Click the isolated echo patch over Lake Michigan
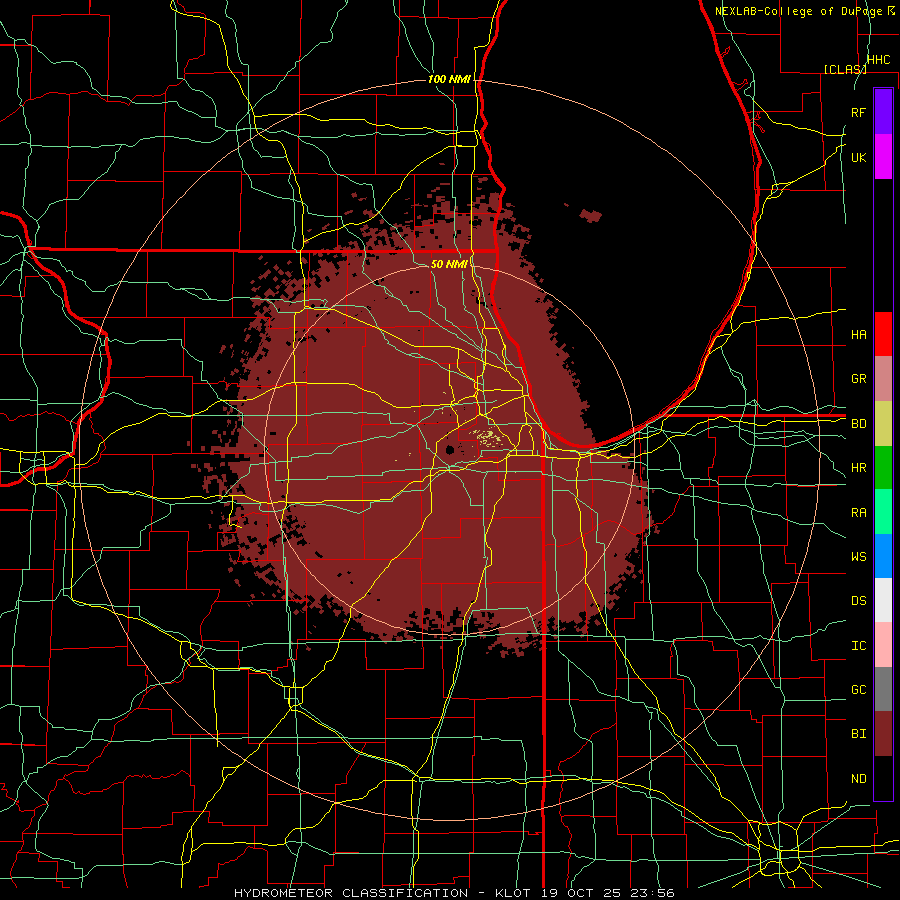The image size is (900, 900). 591,216
